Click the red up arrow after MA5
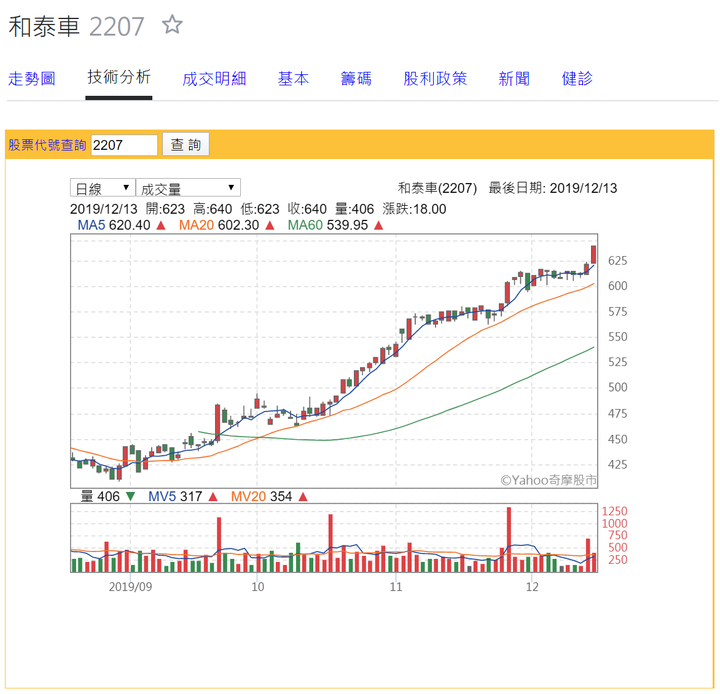This screenshot has height=694, width=720. (161, 226)
